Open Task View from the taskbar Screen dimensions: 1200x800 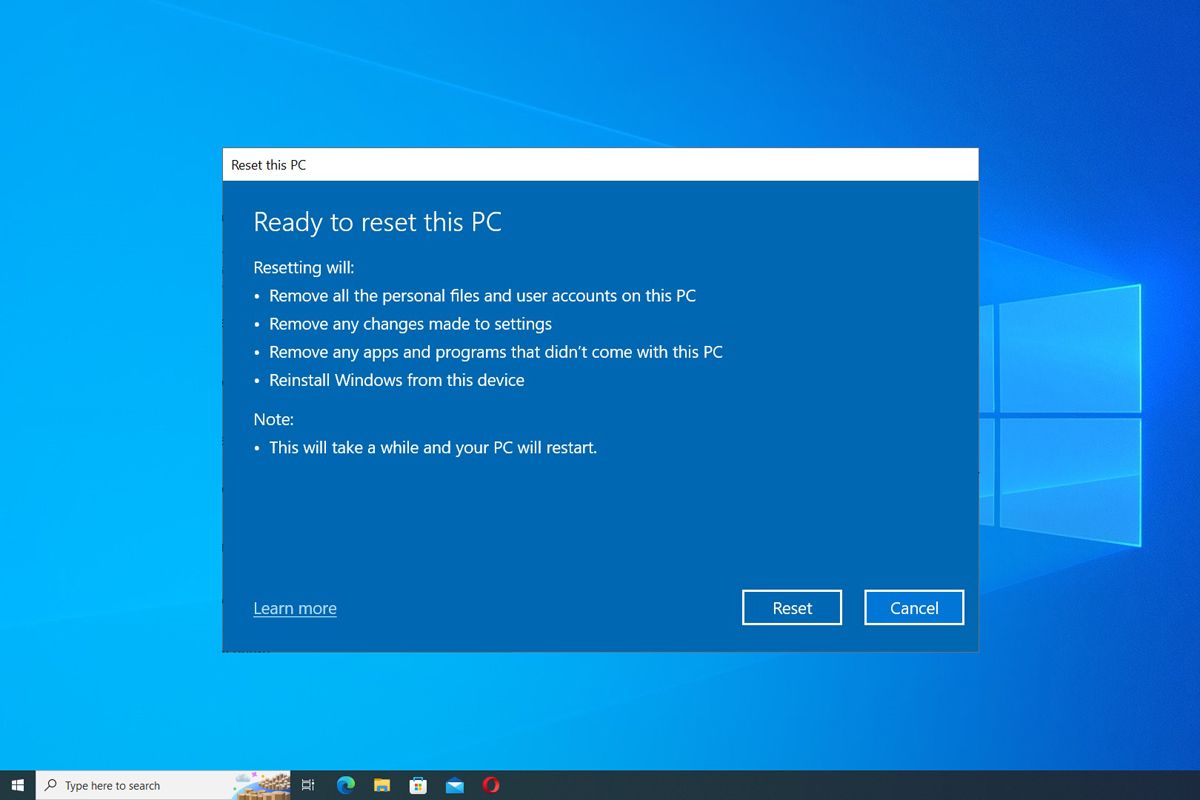[308, 785]
